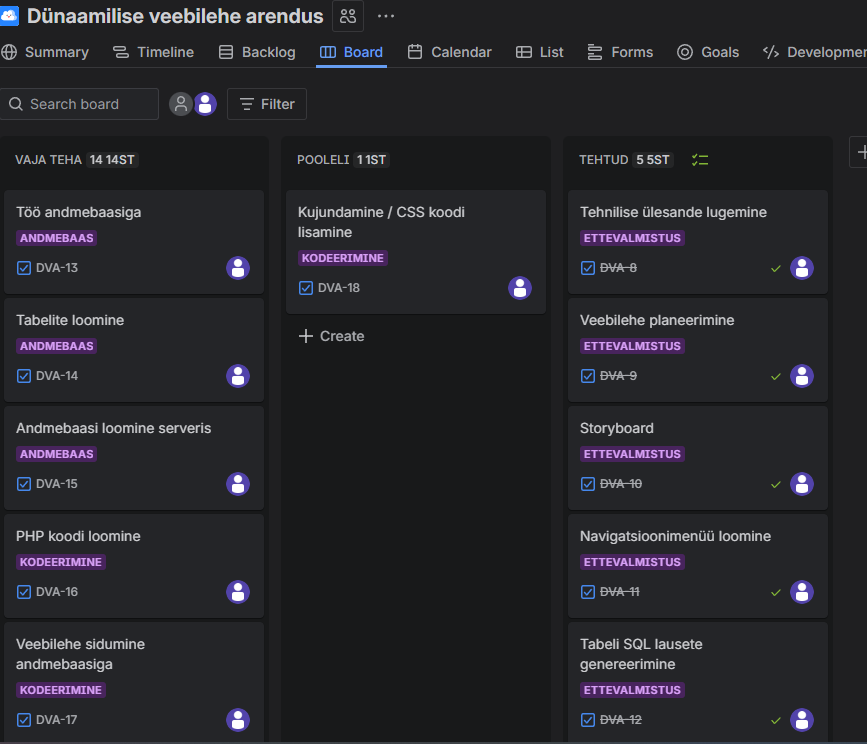Click the ANDMEBAAS label on Tabelite loomine
867x744 pixels.
(57, 346)
